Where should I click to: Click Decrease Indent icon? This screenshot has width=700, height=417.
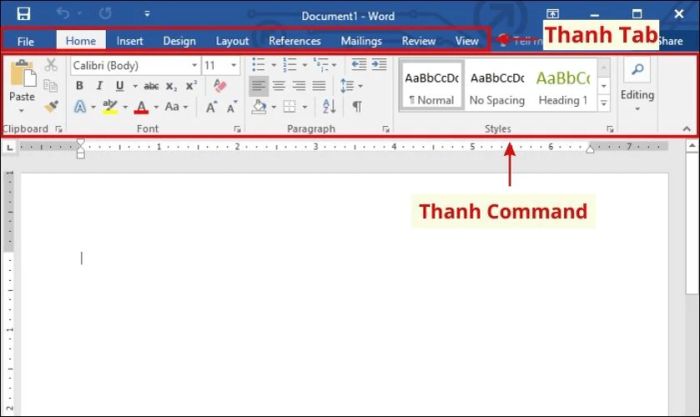358,64
